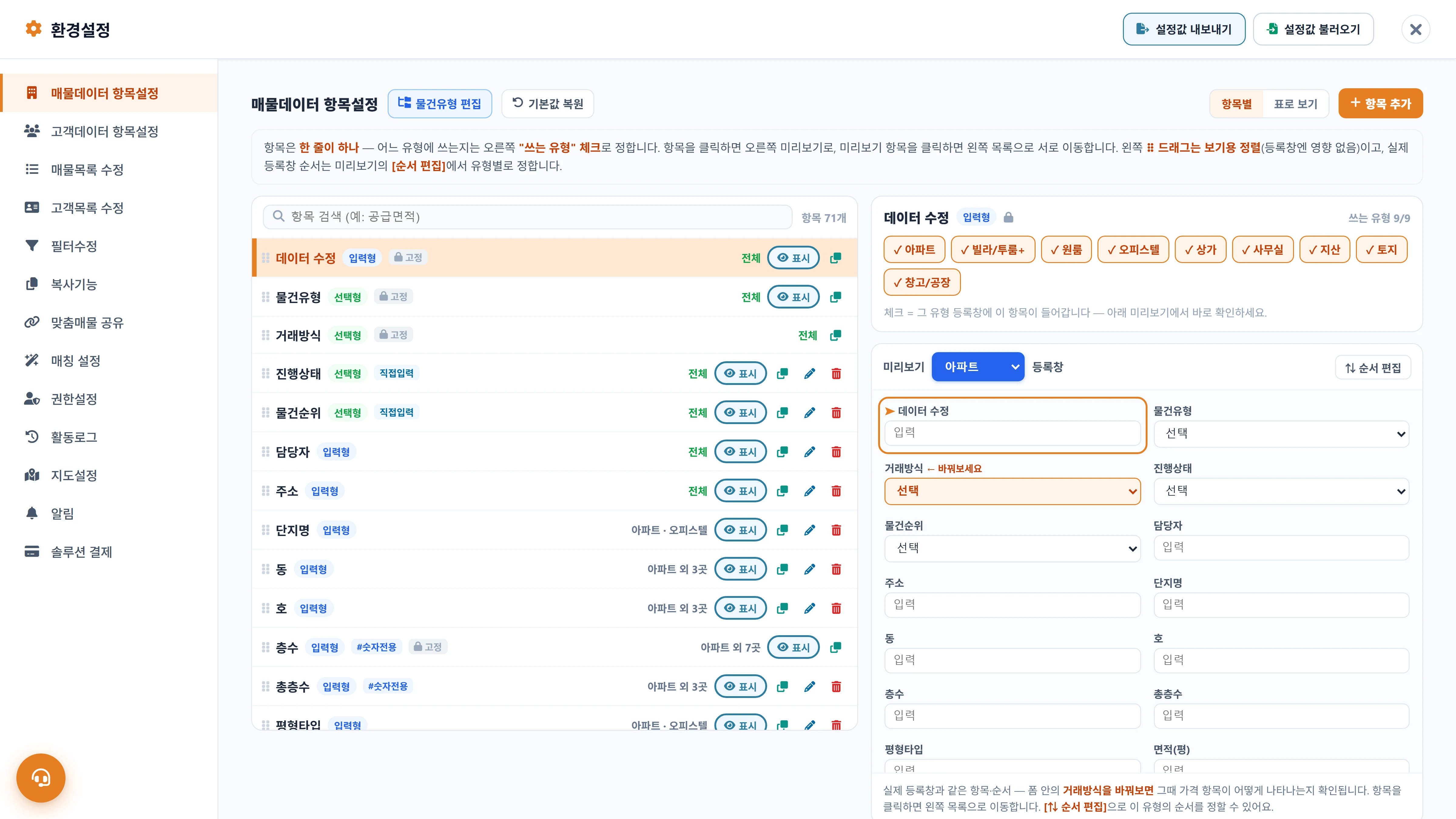This screenshot has height=819, width=1456.
Task: Open the 물건유형 선택 dropdown in preview
Action: tap(1281, 434)
